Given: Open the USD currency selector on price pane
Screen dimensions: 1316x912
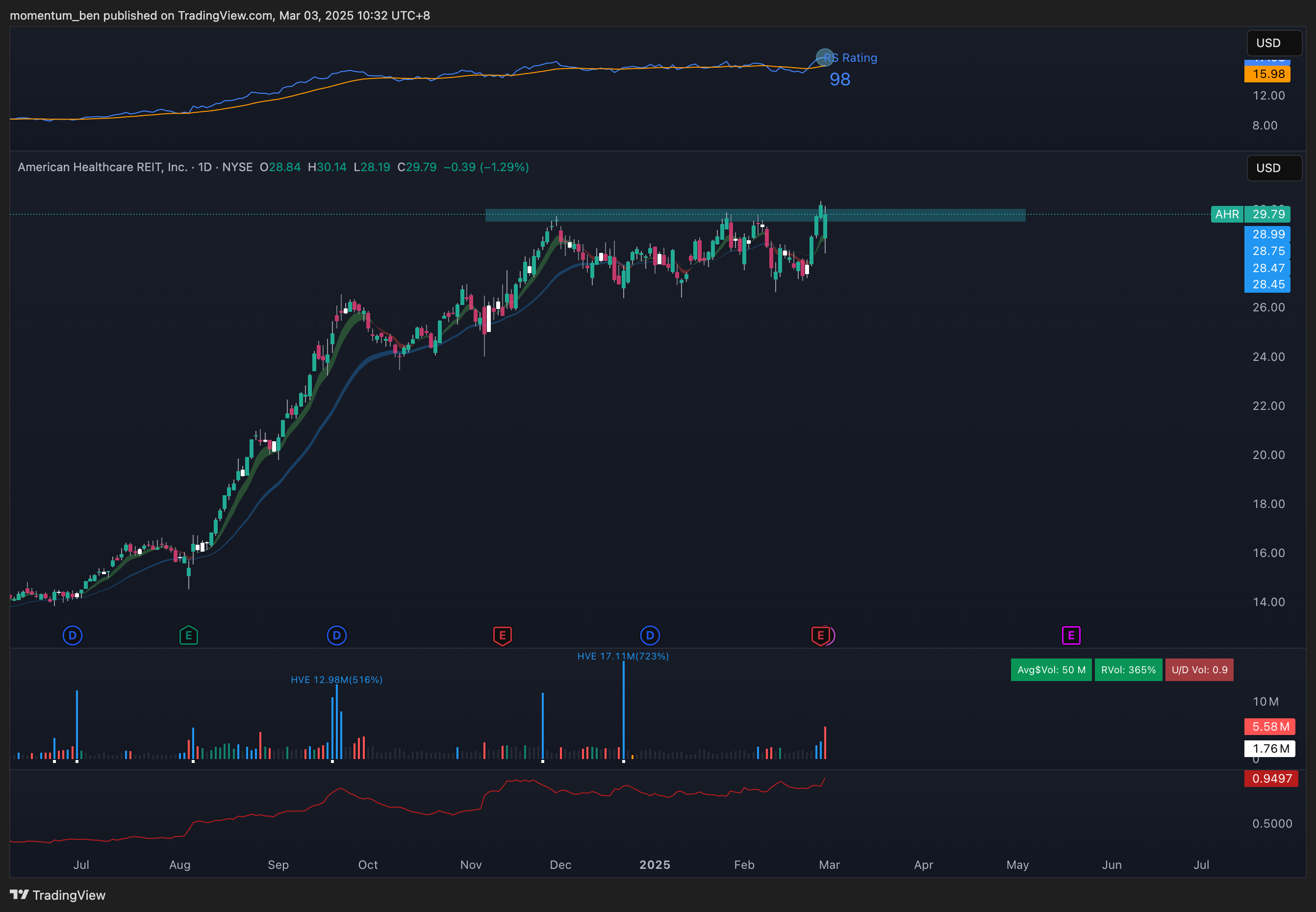Looking at the screenshot, I should tap(1274, 168).
